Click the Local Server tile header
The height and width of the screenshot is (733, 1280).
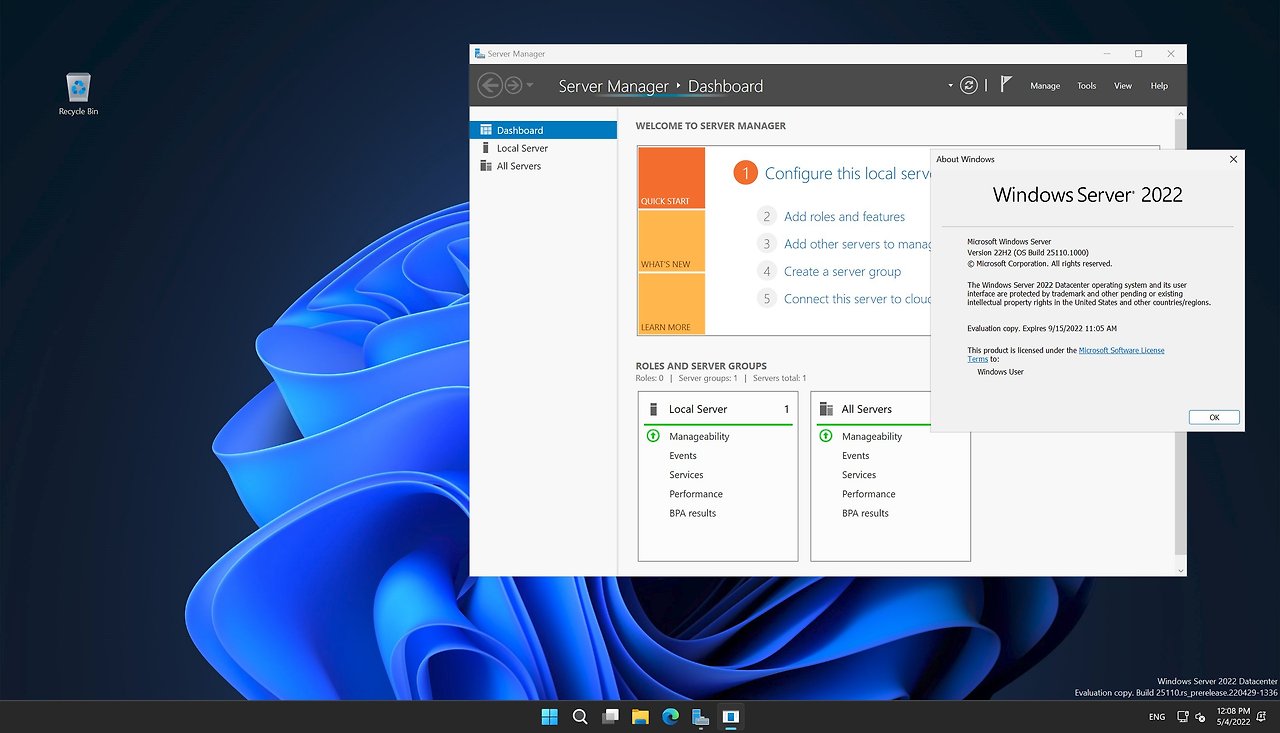[718, 409]
